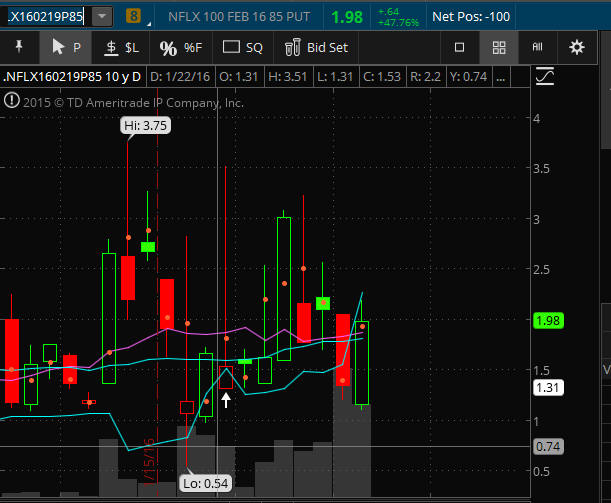Image resolution: width=611 pixels, height=503 pixels.
Task: Click the Lo: 0.54 bubble
Action: click(x=205, y=484)
